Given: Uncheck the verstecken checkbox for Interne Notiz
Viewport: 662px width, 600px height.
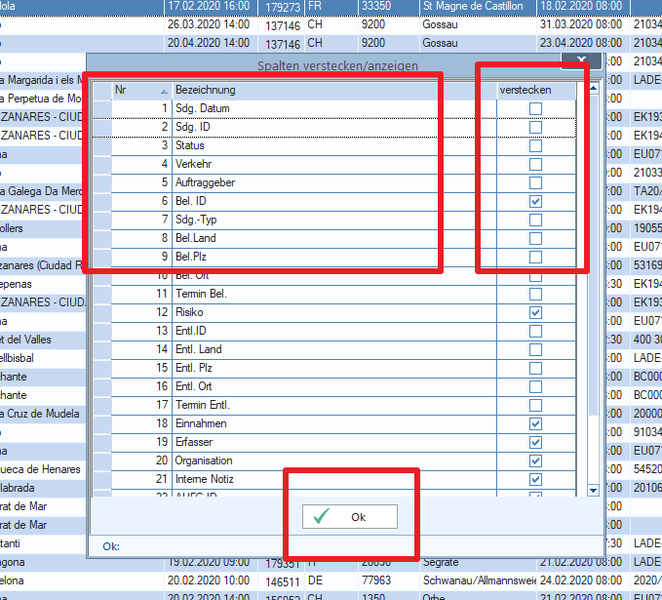Looking at the screenshot, I should tap(535, 480).
